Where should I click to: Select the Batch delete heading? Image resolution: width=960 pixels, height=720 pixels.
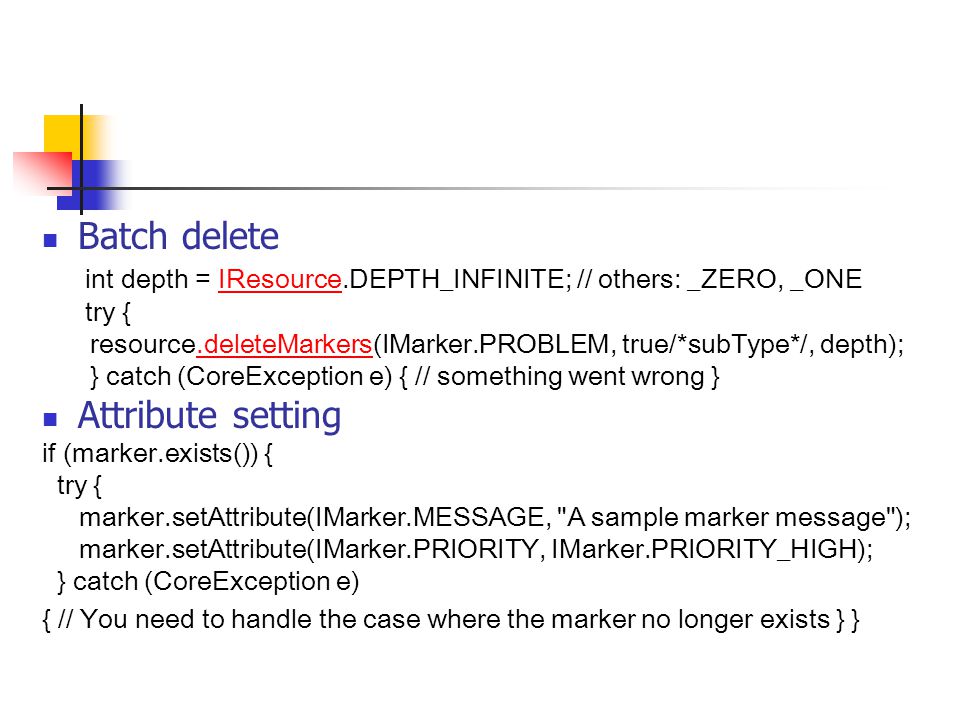click(178, 236)
